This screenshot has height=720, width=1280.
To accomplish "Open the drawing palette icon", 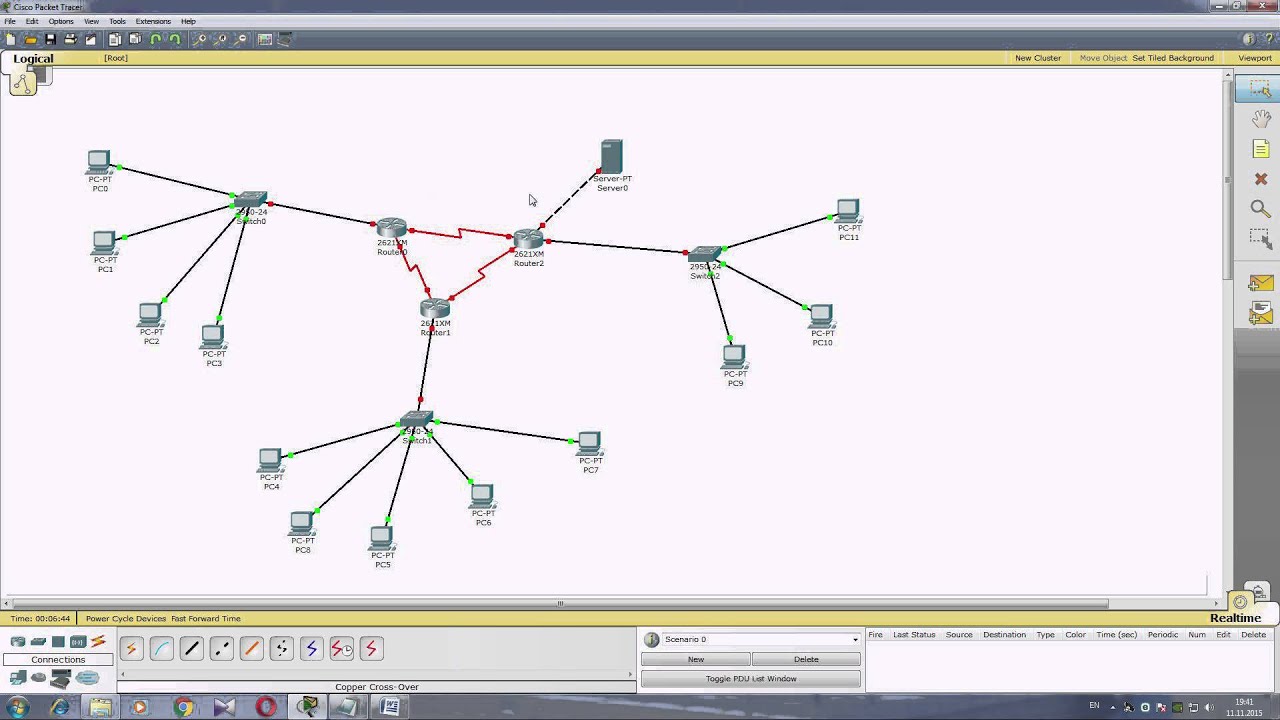I will (x=265, y=39).
